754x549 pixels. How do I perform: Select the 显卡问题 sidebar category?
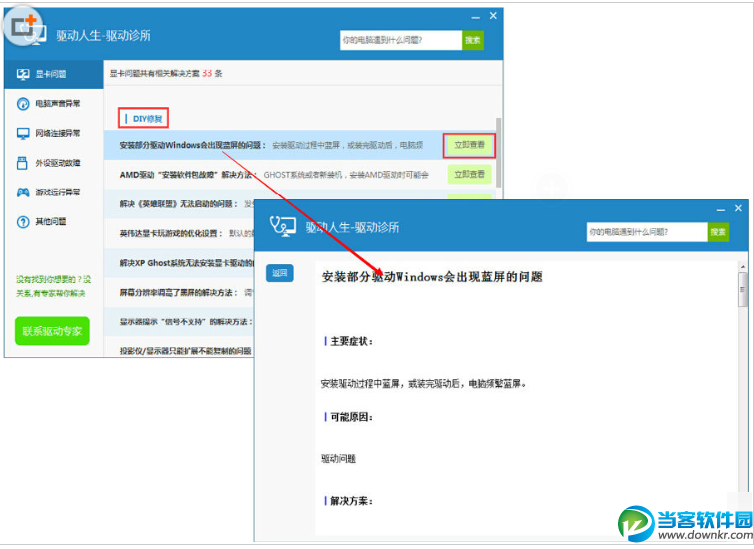click(x=53, y=74)
